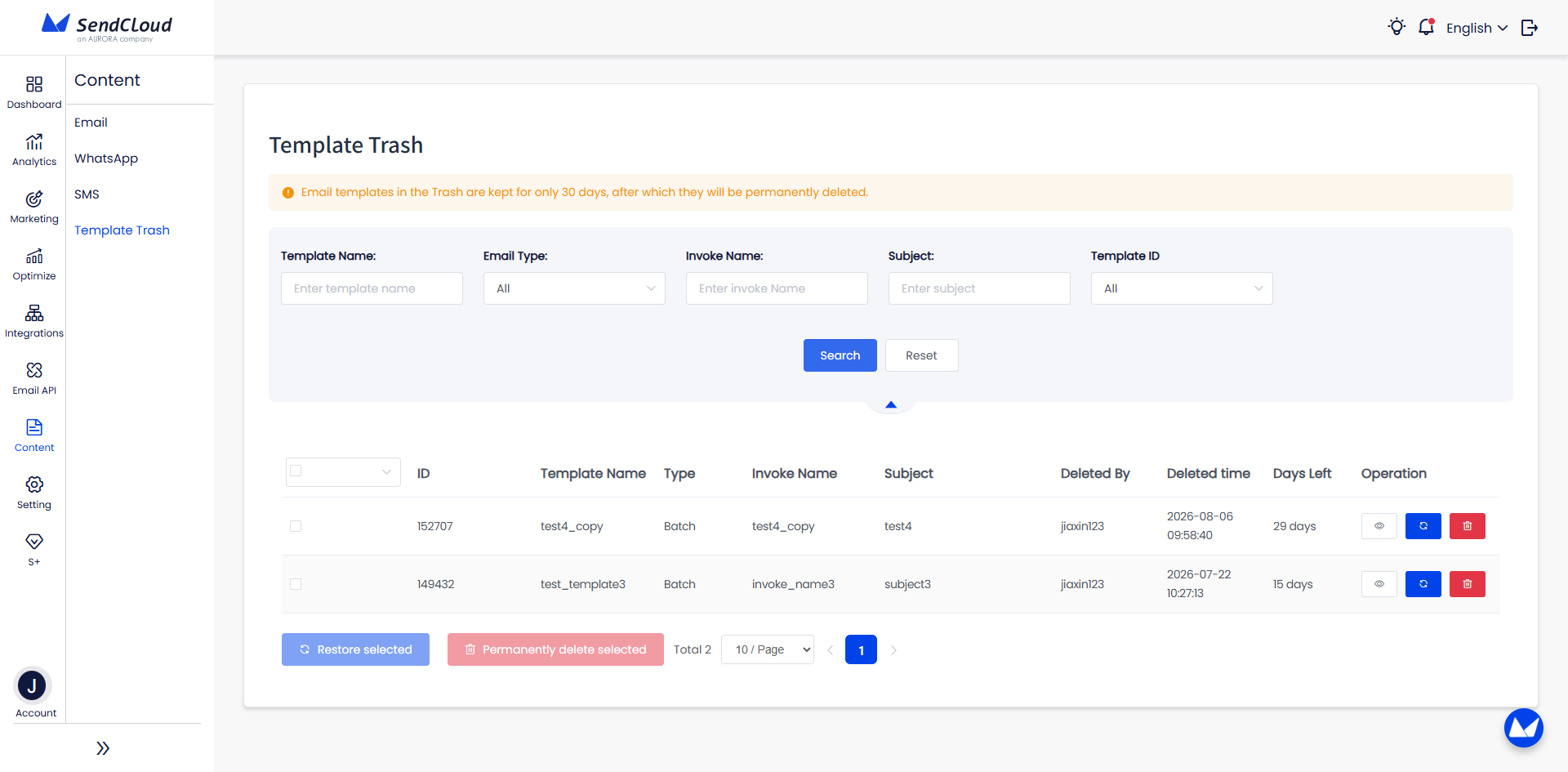Restore template 152707 with blue icon

click(1423, 526)
